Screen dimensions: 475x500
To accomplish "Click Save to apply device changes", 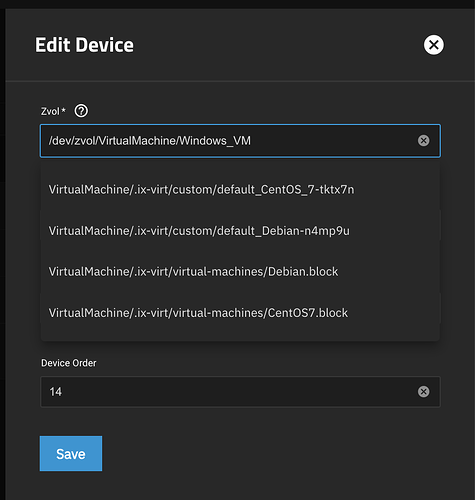I will click(x=71, y=453).
